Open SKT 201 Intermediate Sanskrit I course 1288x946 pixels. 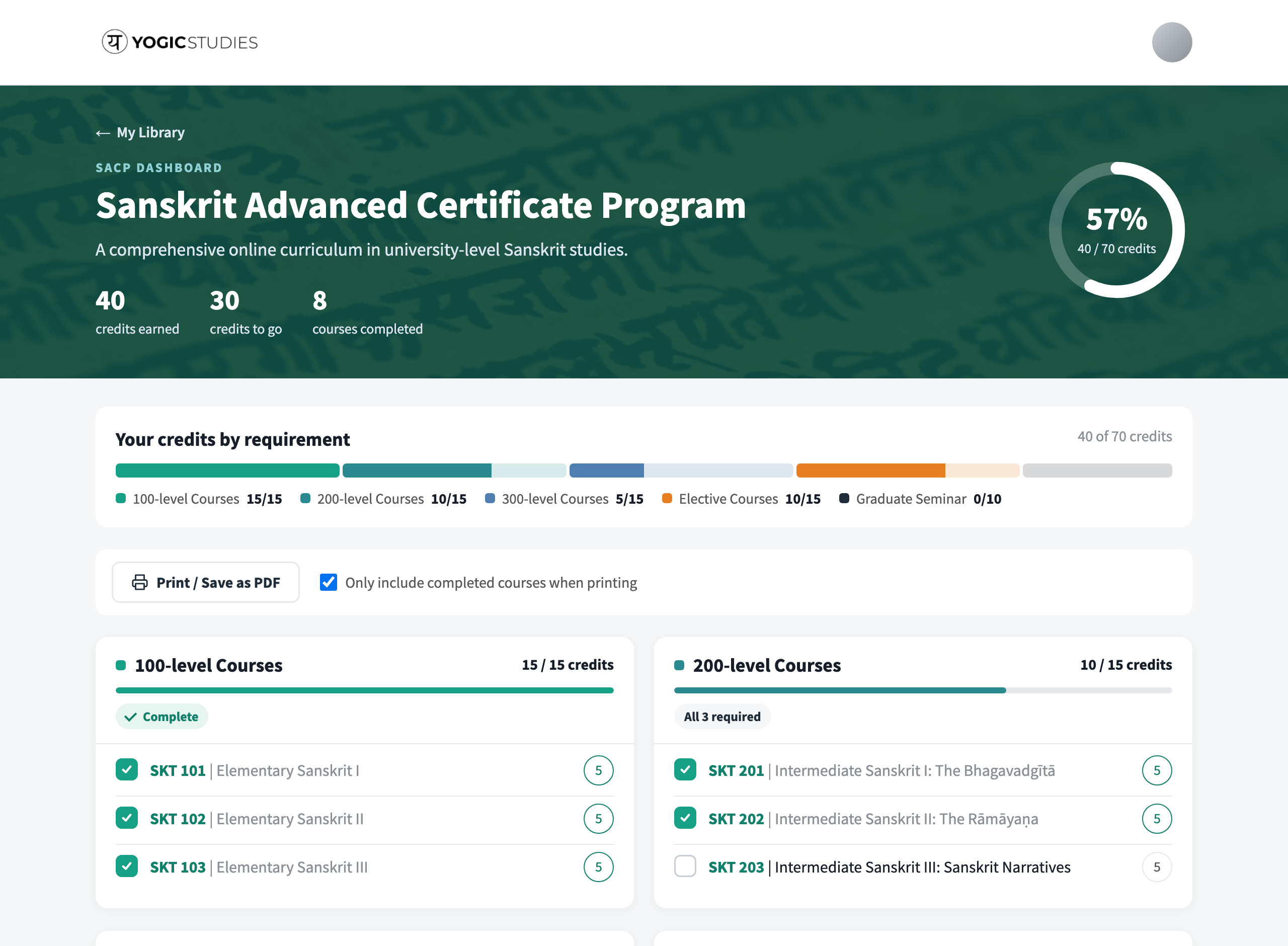pyautogui.click(x=881, y=771)
